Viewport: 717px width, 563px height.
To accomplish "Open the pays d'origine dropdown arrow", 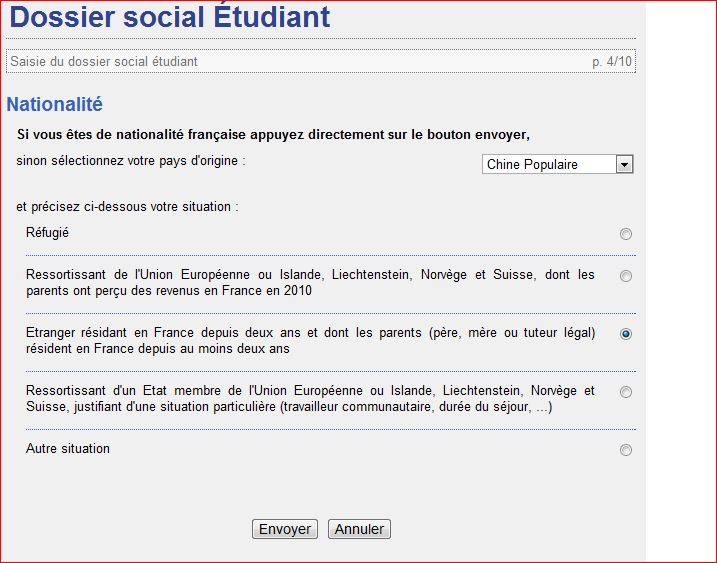I will pyautogui.click(x=624, y=164).
